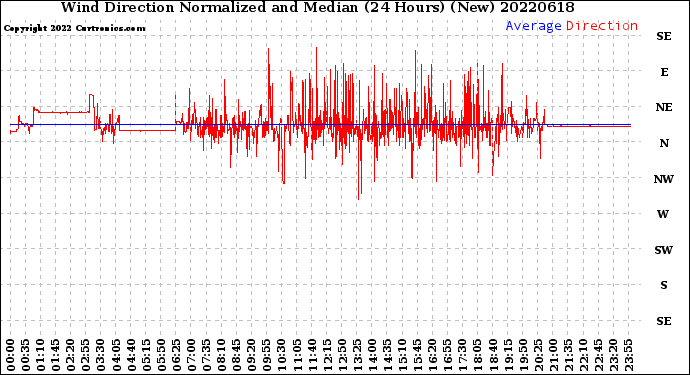Click the 19:50 time axis label
690x375 pixels.
click(x=523, y=355)
